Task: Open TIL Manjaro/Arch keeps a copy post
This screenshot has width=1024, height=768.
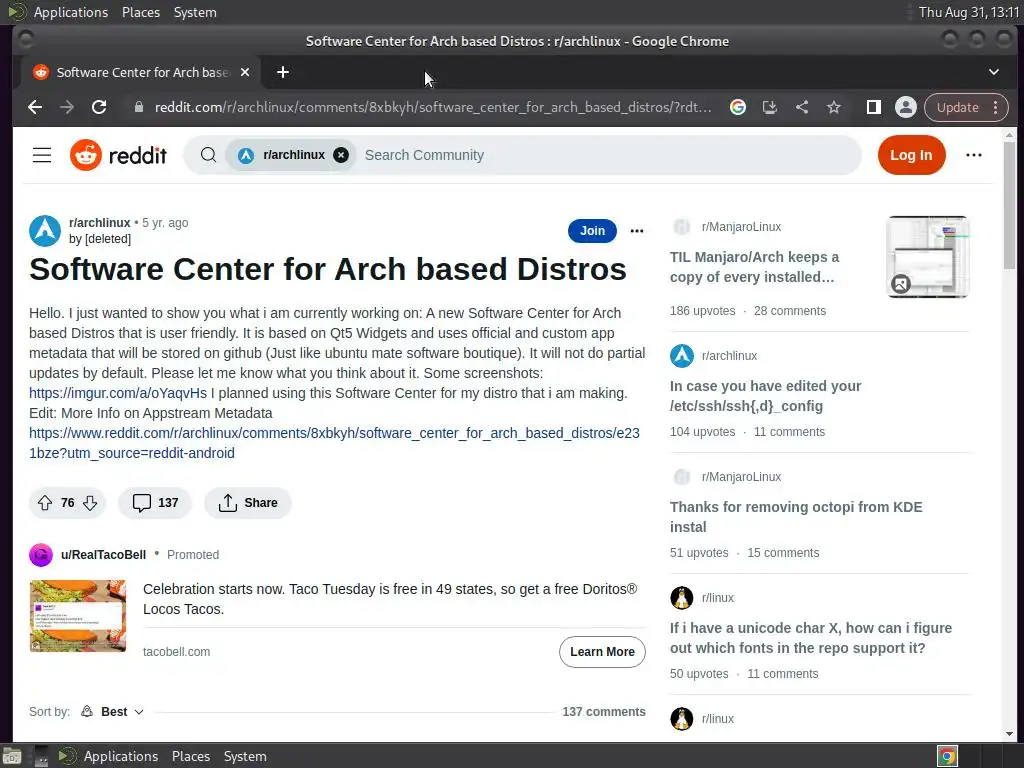Action: pos(754,267)
